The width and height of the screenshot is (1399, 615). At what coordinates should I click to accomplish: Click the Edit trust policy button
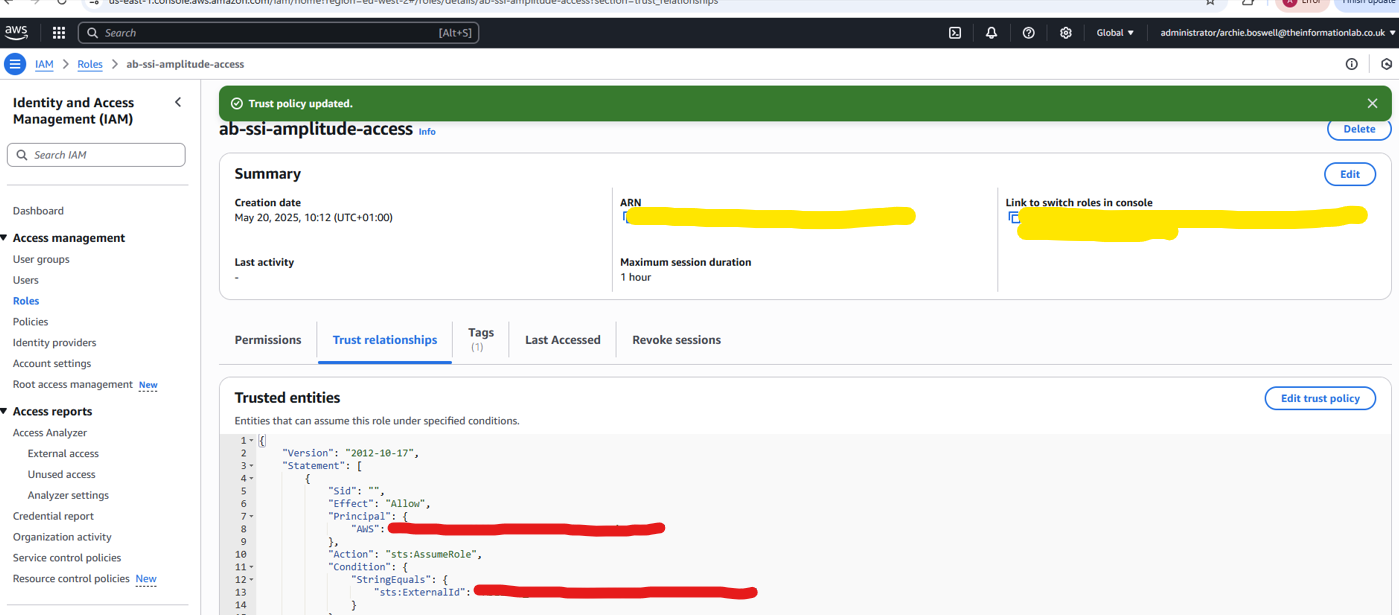point(1320,398)
